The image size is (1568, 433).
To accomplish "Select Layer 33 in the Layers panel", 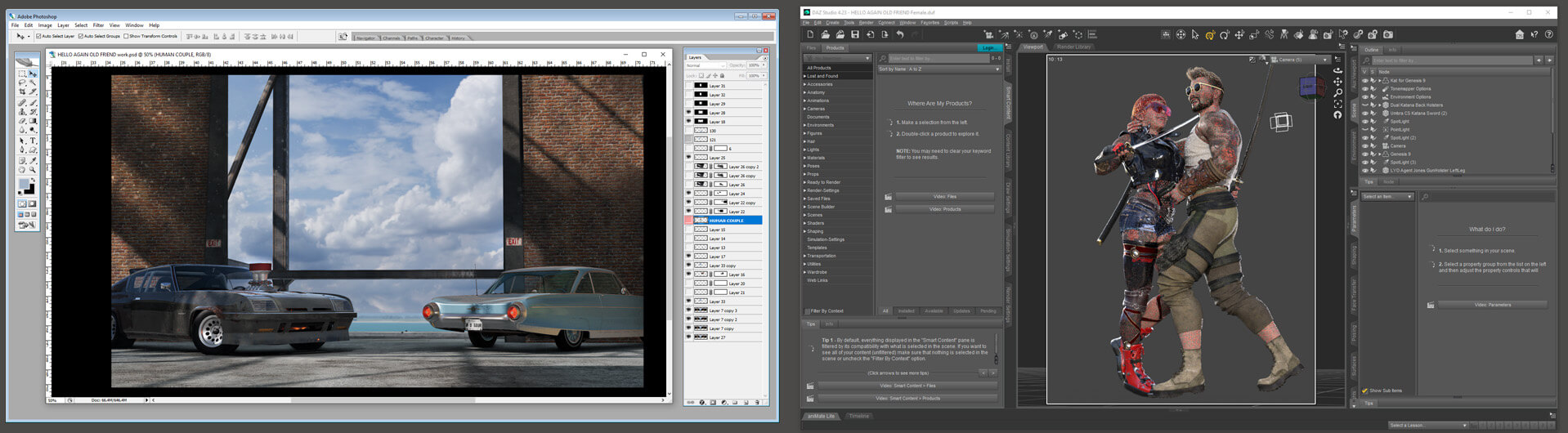I will (x=717, y=301).
